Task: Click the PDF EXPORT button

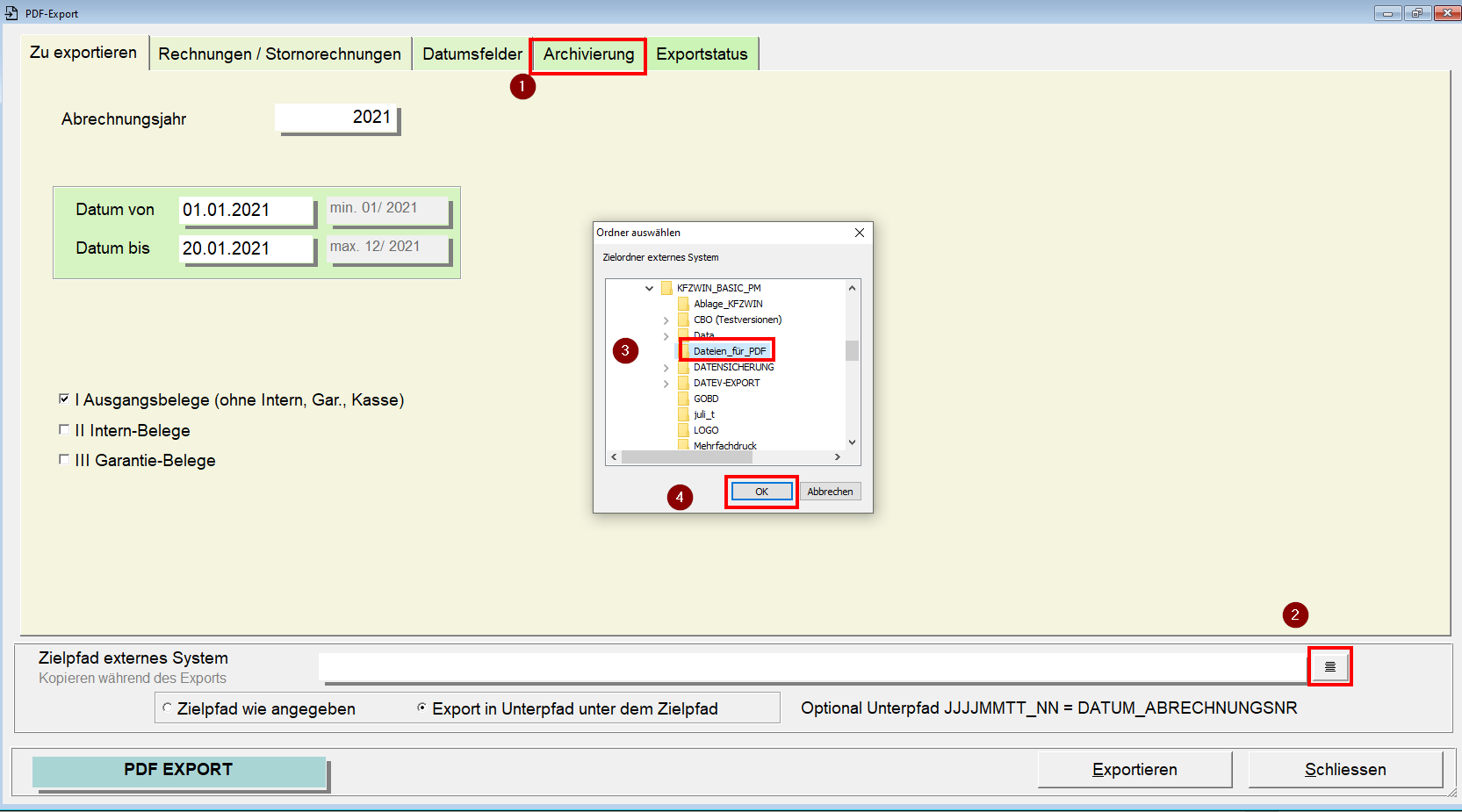Action: [x=179, y=772]
